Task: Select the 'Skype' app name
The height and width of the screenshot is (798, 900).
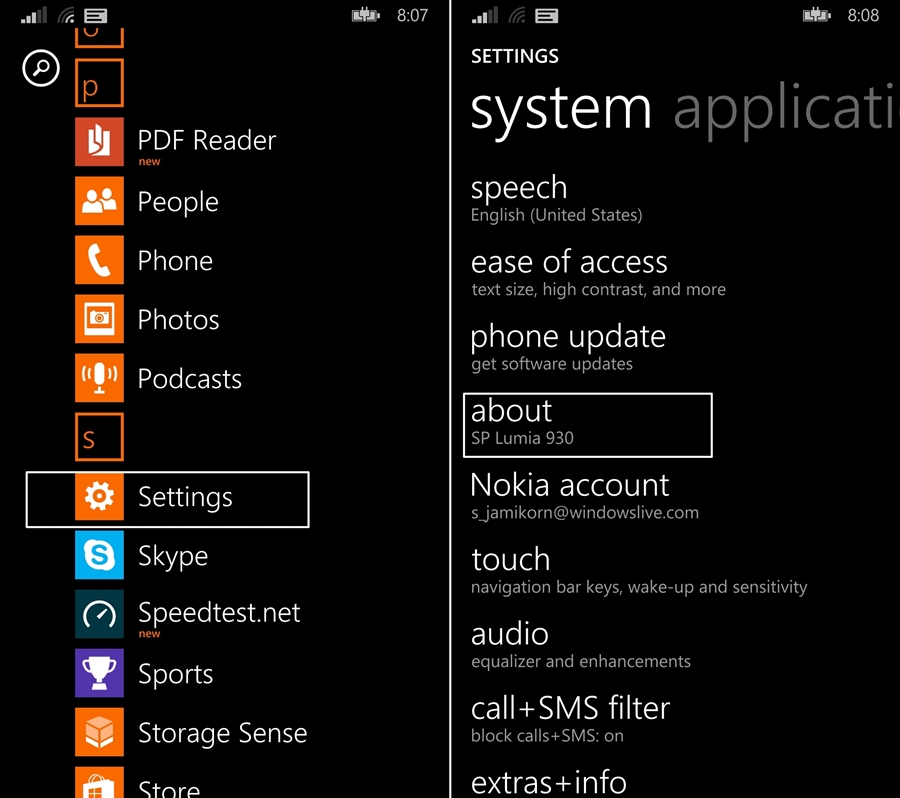Action: 173,557
